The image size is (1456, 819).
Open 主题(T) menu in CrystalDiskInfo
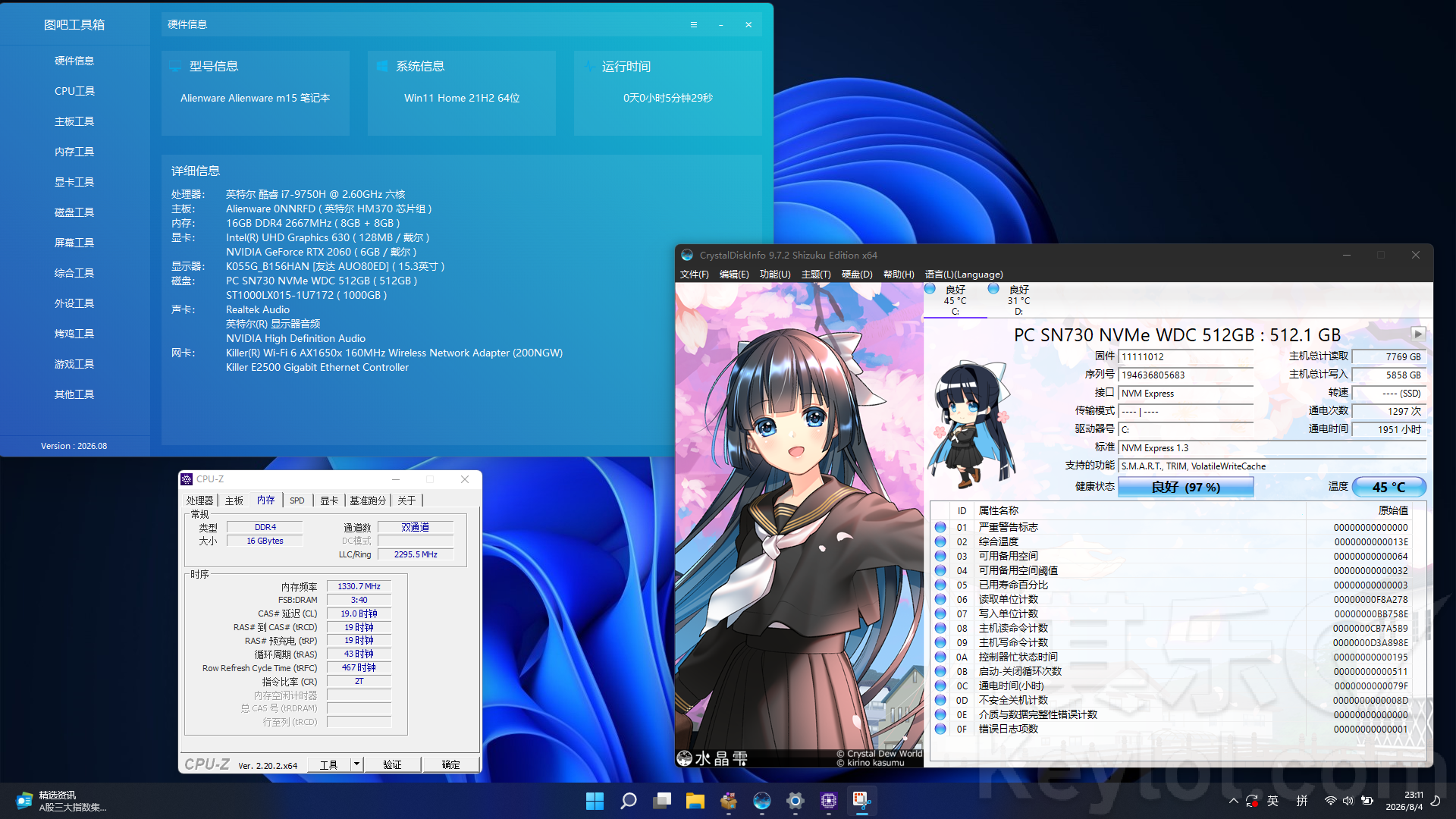coord(816,275)
